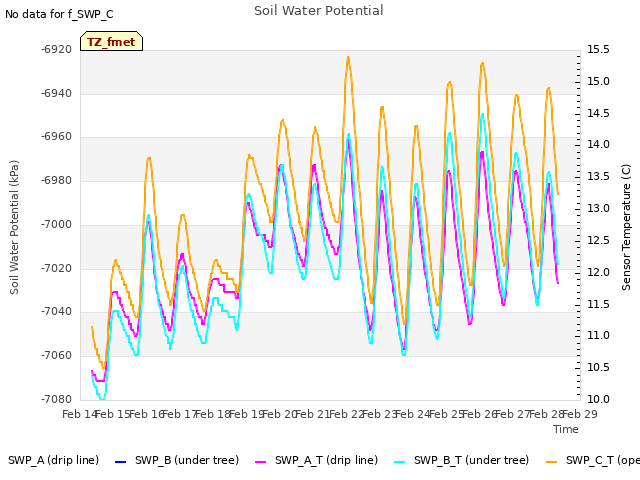Click the Feb 25 tick label
This screenshot has width=640, height=480.
tap(446, 414)
